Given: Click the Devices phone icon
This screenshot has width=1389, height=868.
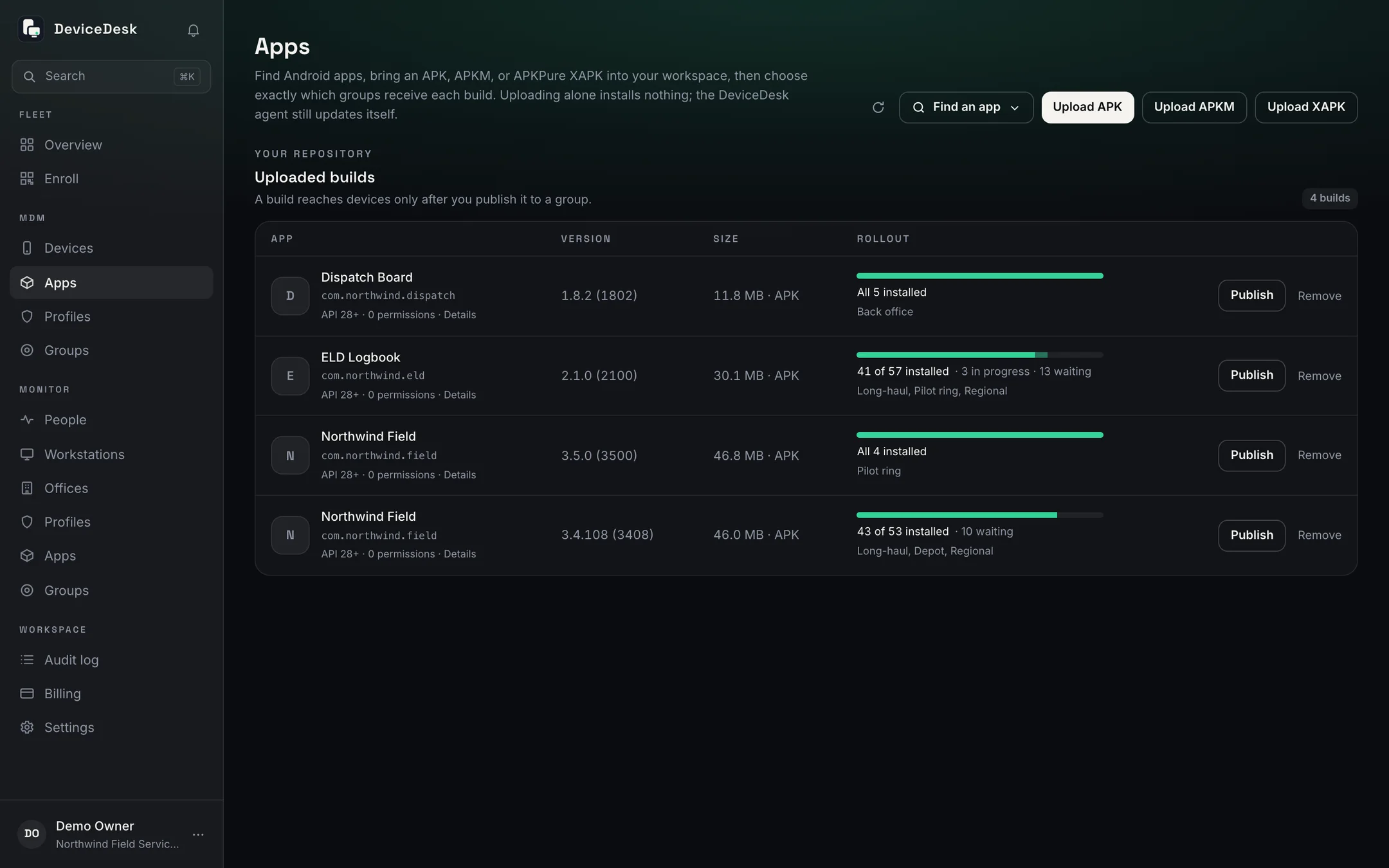Looking at the screenshot, I should point(27,248).
